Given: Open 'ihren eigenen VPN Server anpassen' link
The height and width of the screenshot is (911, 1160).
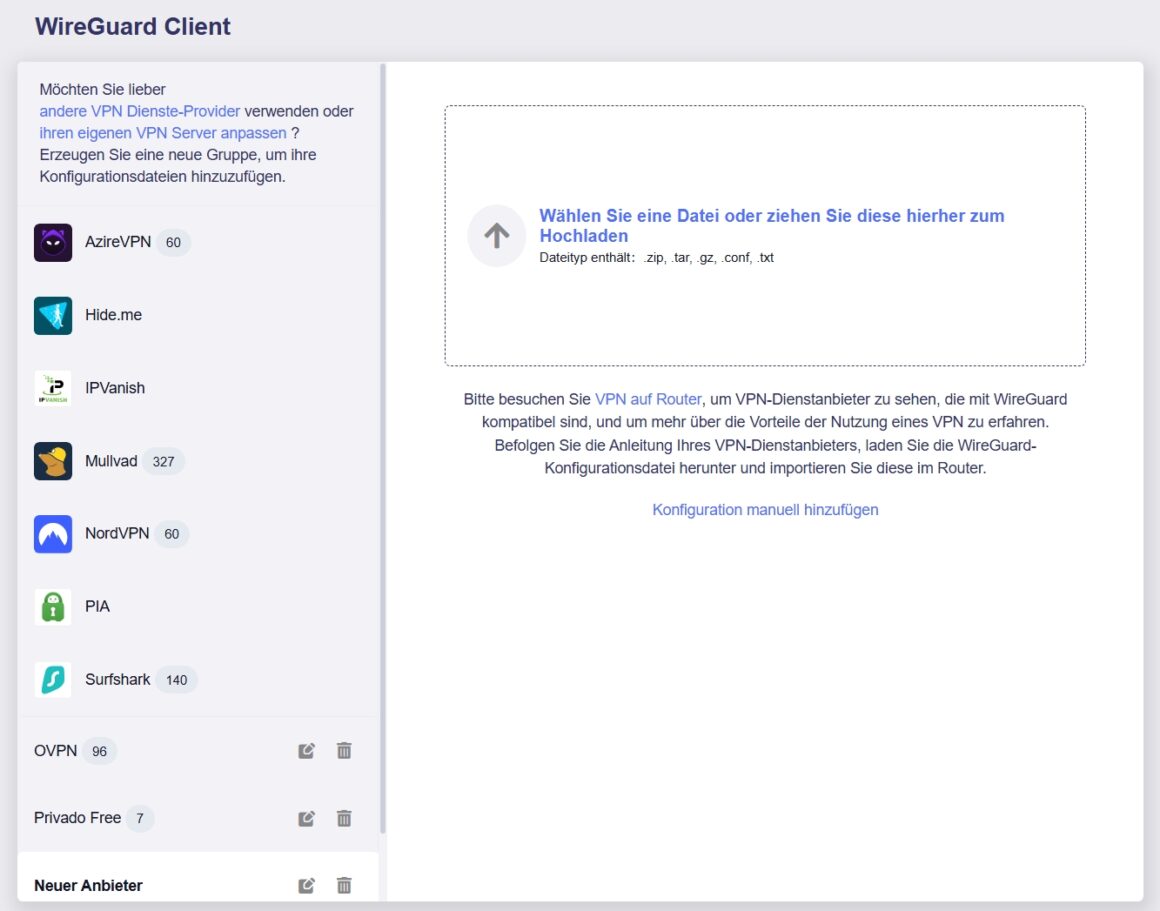Looking at the screenshot, I should pos(163,133).
